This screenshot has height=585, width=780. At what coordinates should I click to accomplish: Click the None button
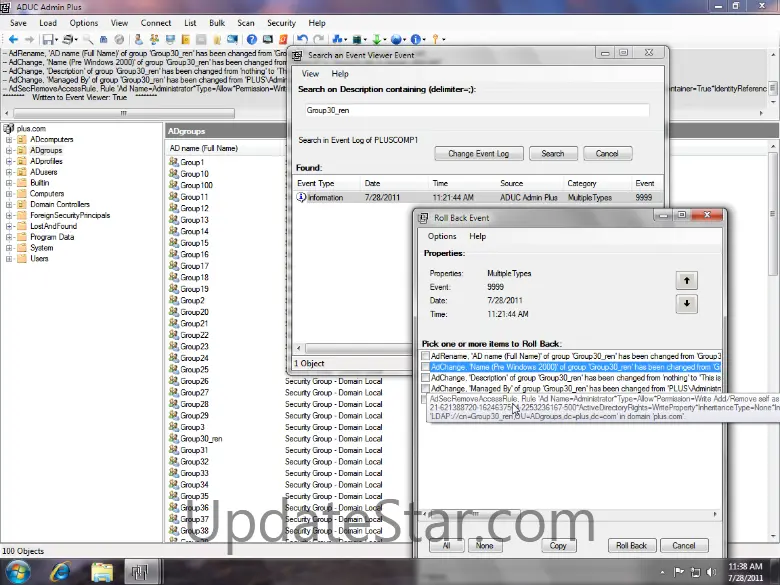pos(484,546)
